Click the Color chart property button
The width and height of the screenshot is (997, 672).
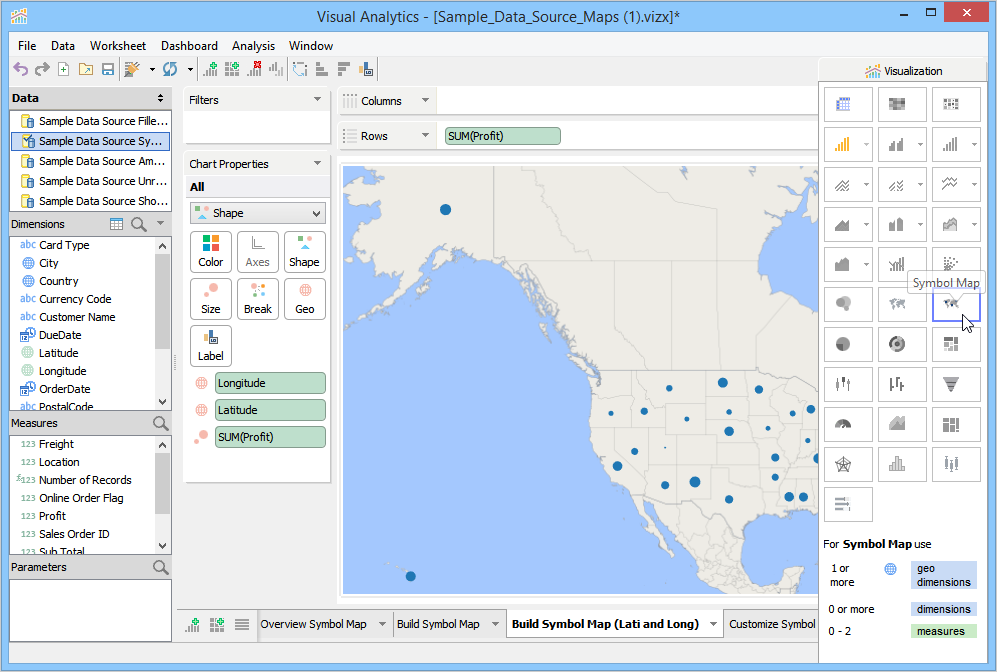click(211, 251)
